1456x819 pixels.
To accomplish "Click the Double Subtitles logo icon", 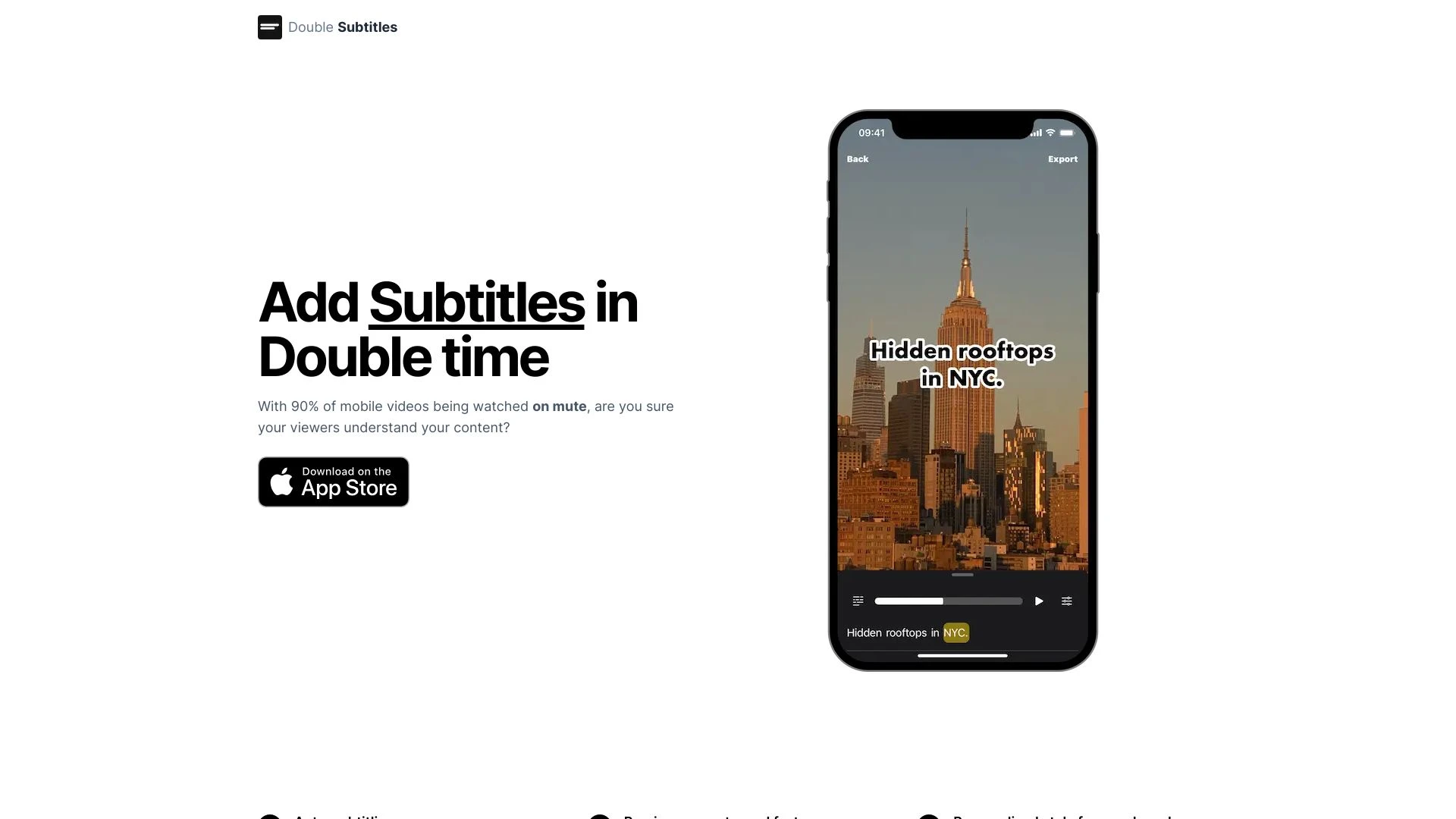I will [268, 27].
